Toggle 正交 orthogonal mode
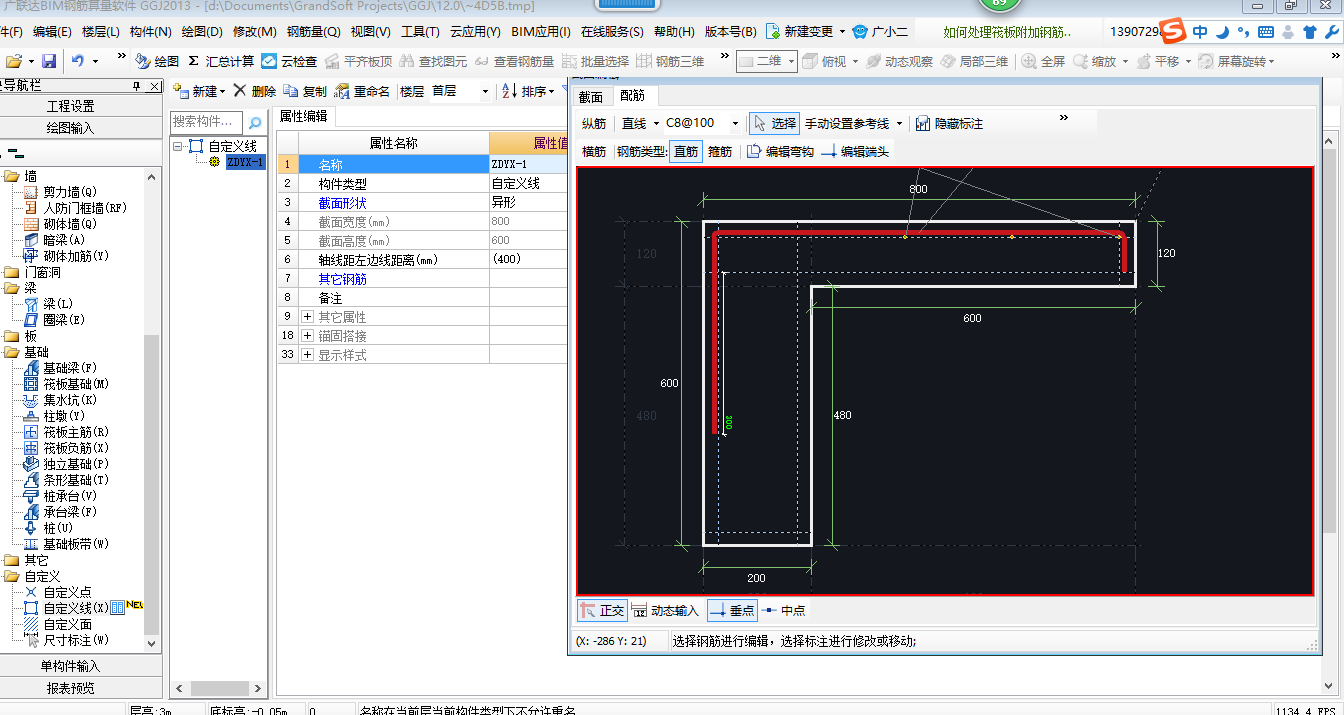 pos(601,610)
